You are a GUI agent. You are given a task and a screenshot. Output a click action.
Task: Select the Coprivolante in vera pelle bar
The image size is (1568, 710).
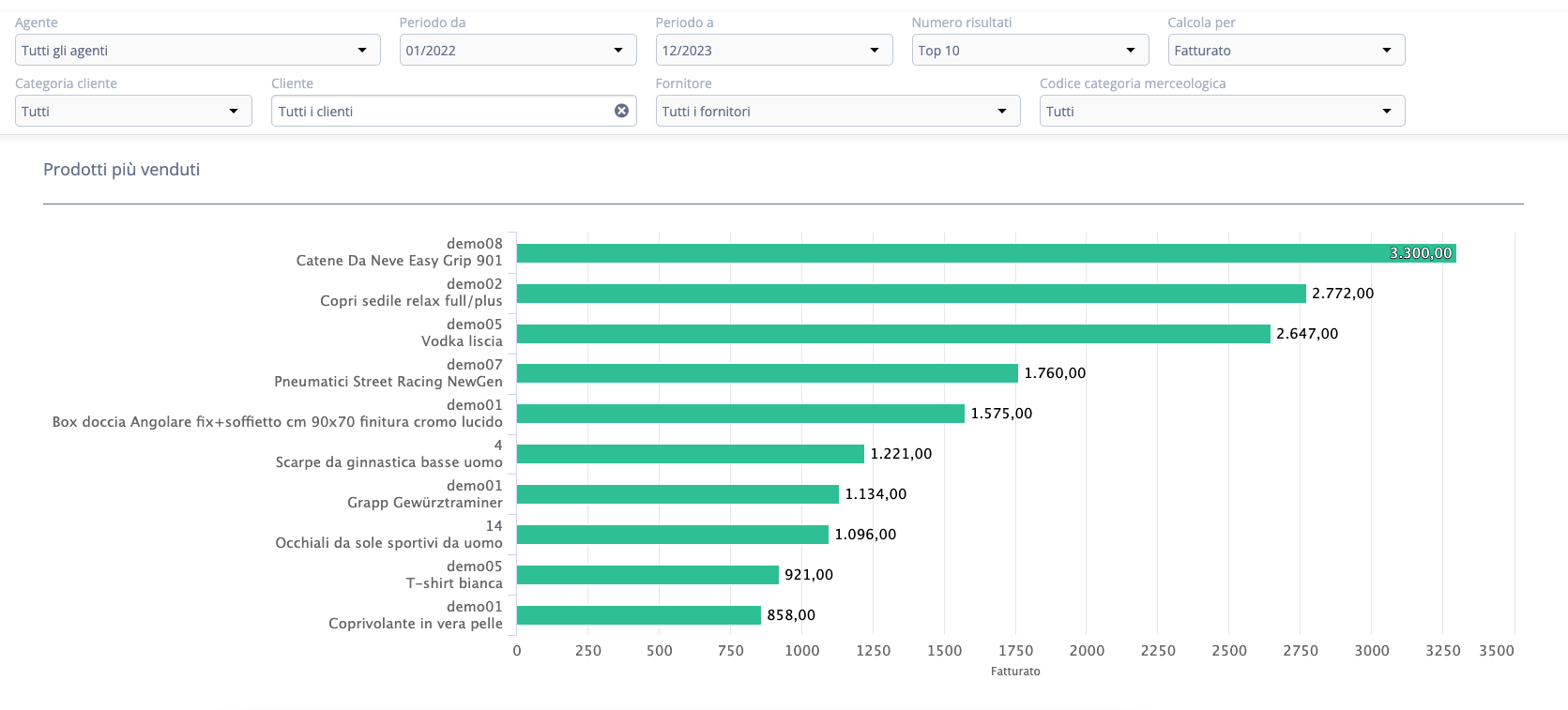638,615
